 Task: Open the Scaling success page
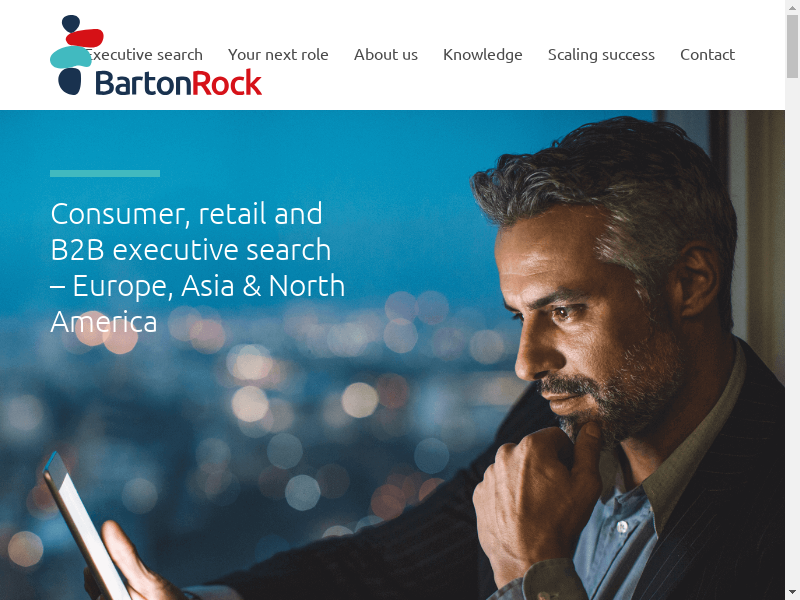coord(601,55)
